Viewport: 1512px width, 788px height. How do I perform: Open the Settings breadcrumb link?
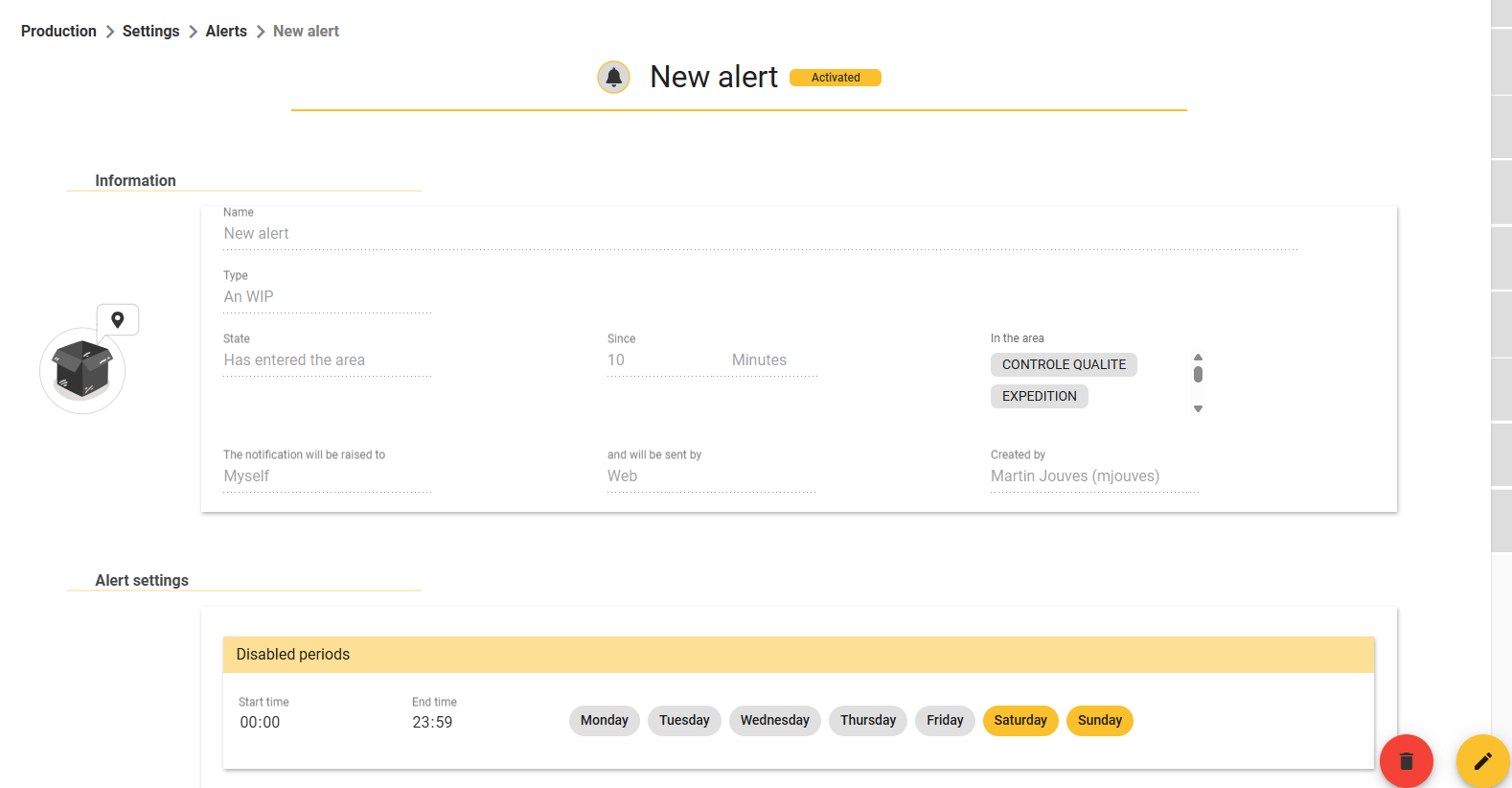click(150, 32)
